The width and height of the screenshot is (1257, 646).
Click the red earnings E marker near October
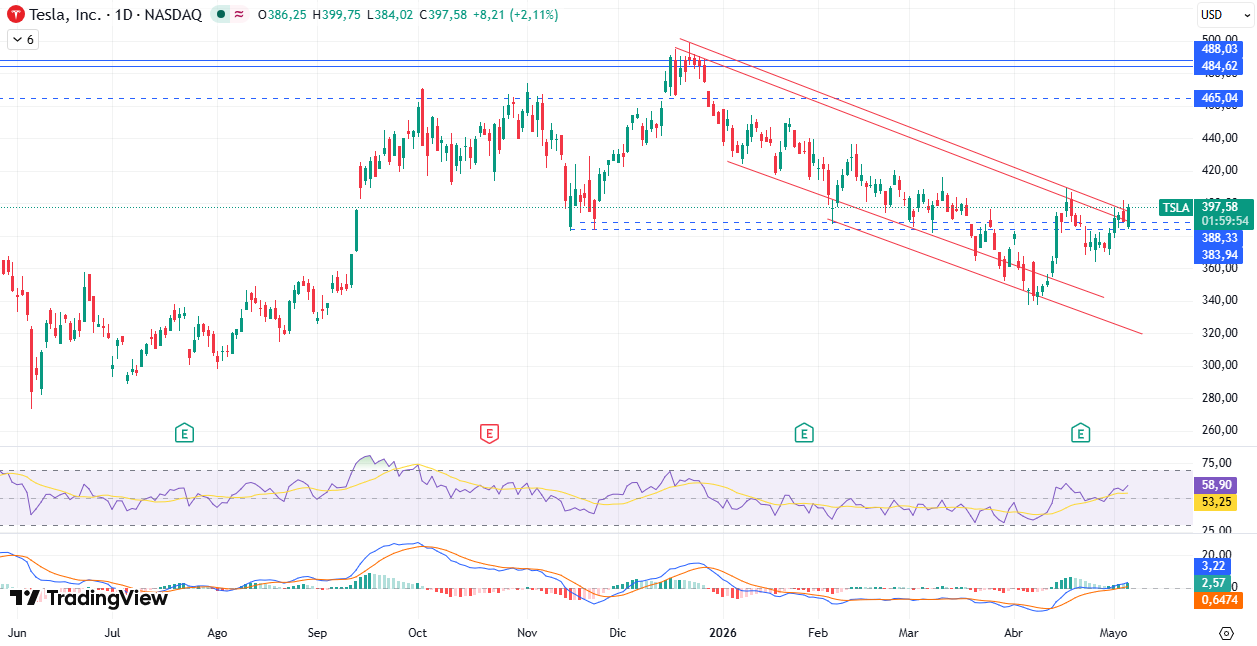489,433
